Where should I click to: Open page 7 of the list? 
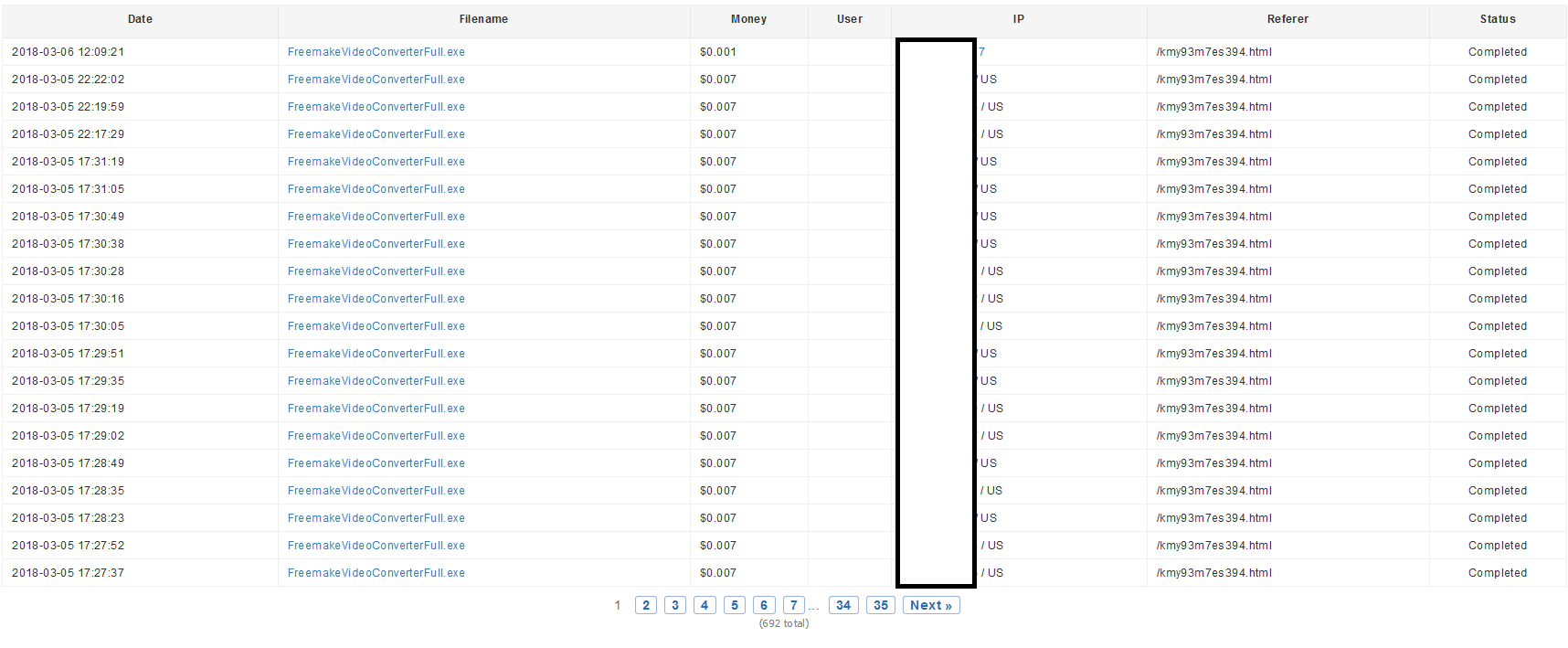pos(794,605)
